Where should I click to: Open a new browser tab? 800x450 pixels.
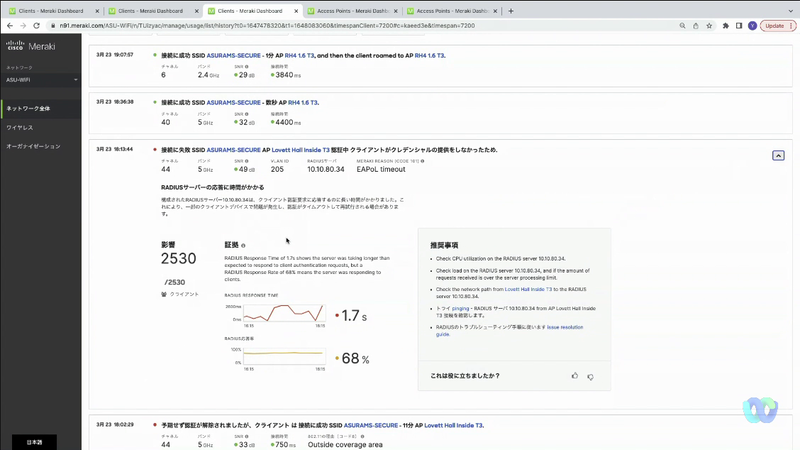(x=511, y=11)
